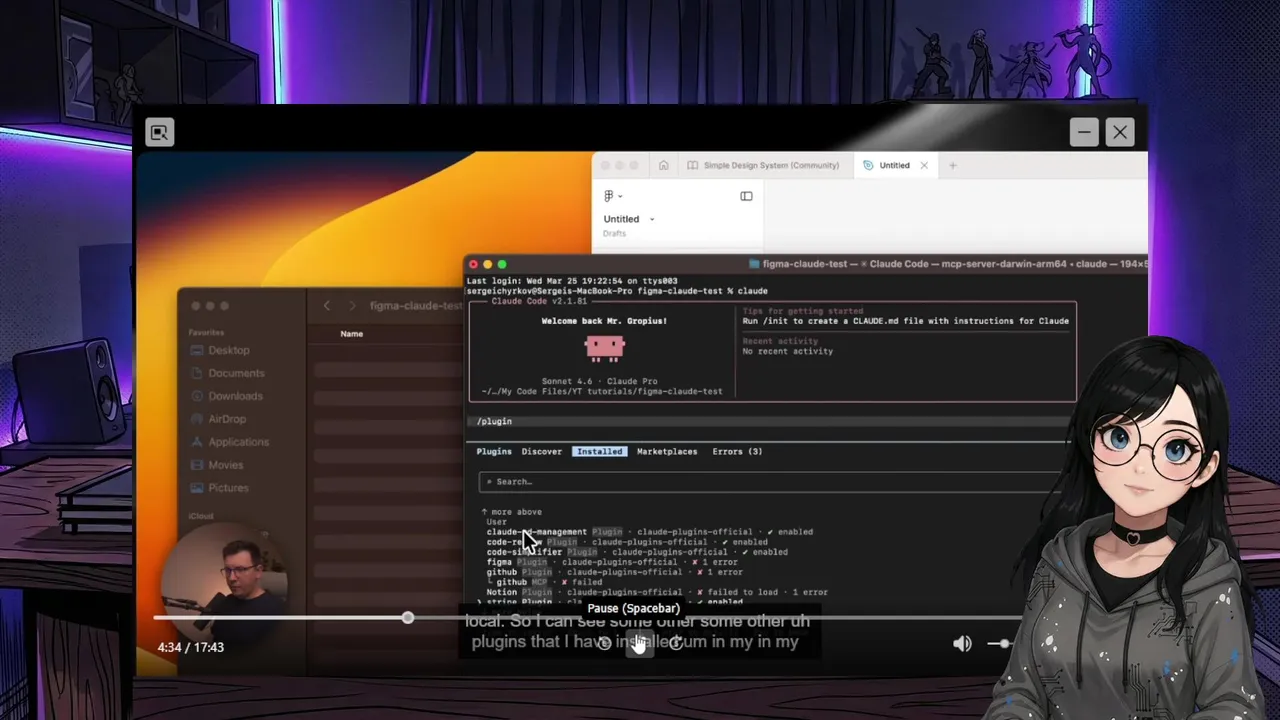
Task: Open Applications in Finder sidebar
Action: coord(230,442)
